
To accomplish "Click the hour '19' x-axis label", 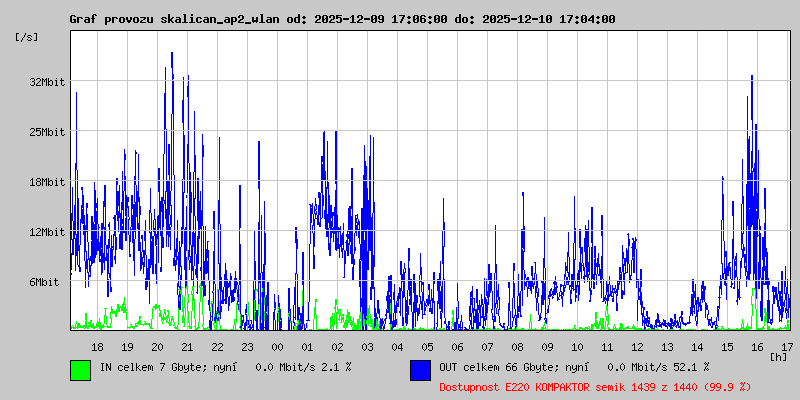I will click(127, 347).
